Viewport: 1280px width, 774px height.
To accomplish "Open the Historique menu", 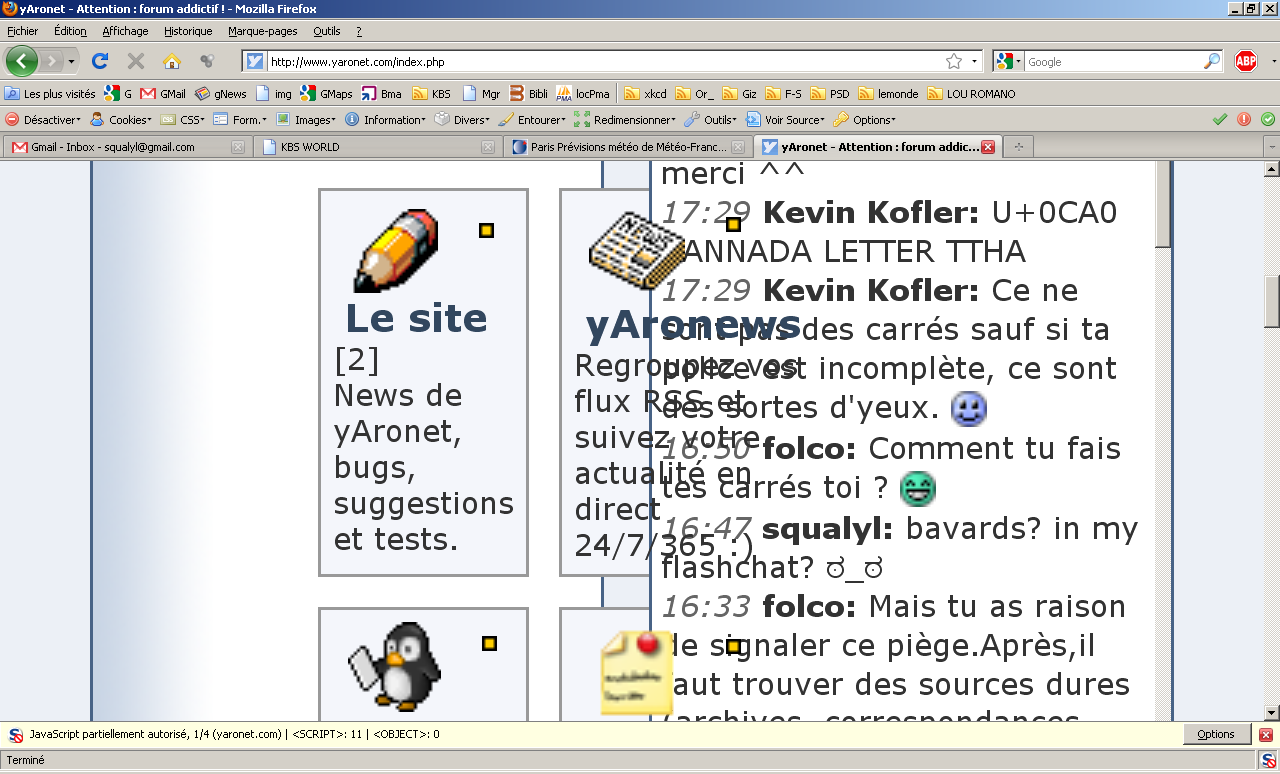I will click(x=188, y=31).
